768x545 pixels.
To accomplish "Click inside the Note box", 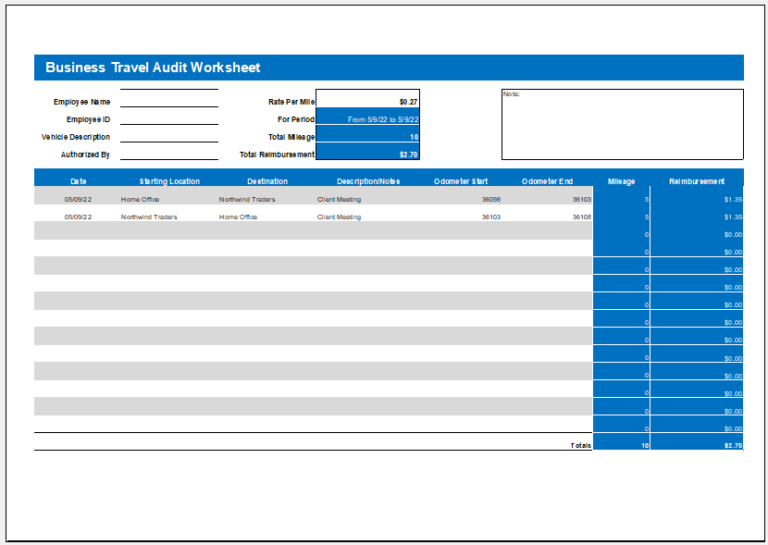I will 622,124.
